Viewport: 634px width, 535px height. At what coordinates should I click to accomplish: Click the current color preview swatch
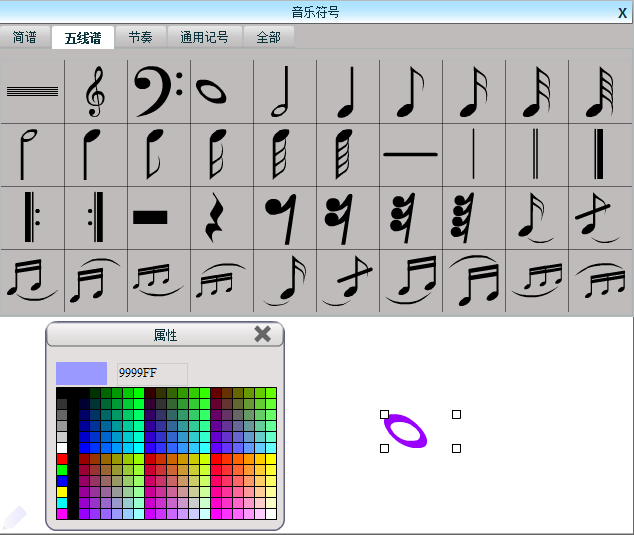[81, 373]
